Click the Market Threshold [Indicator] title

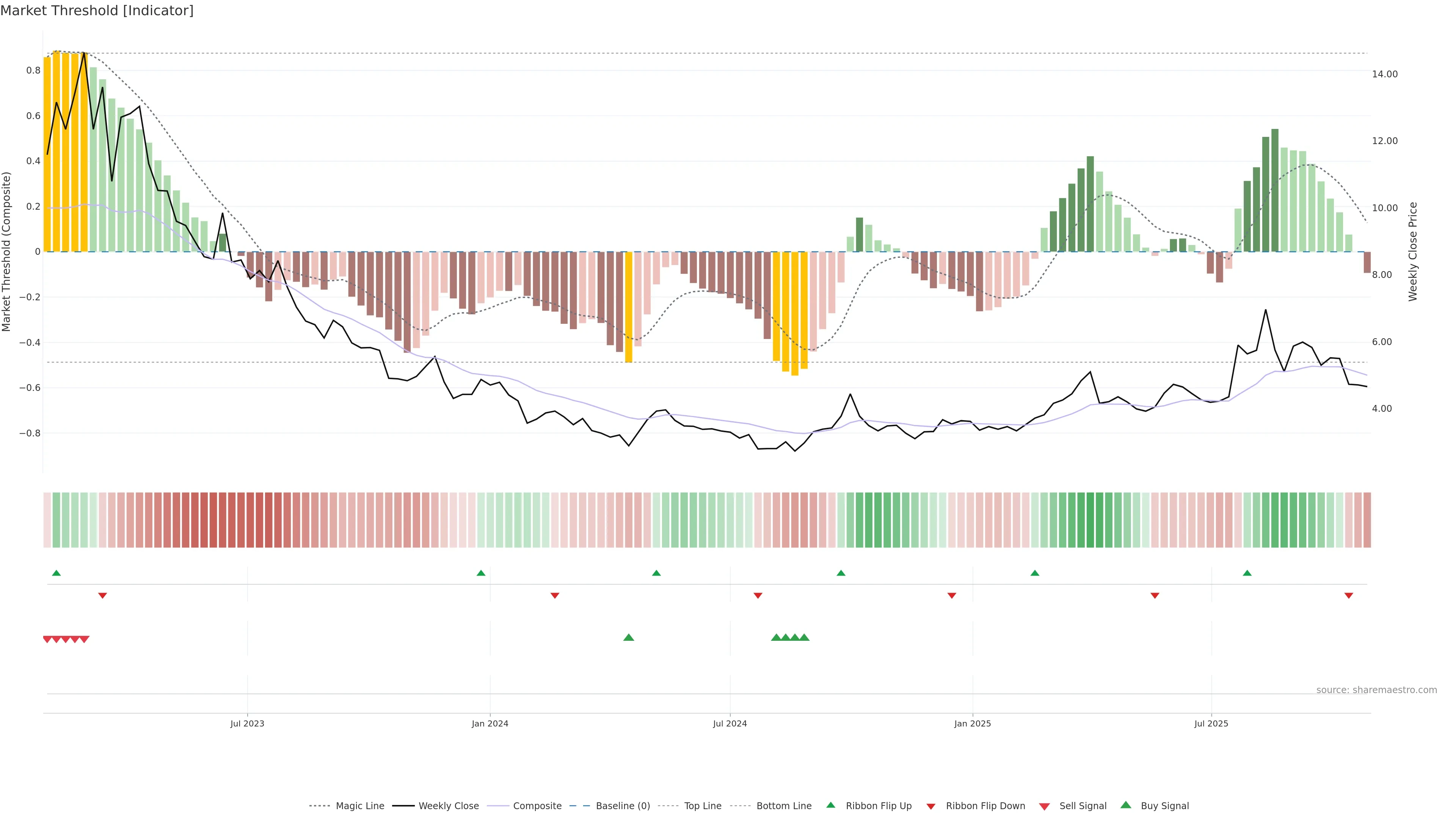(97, 11)
